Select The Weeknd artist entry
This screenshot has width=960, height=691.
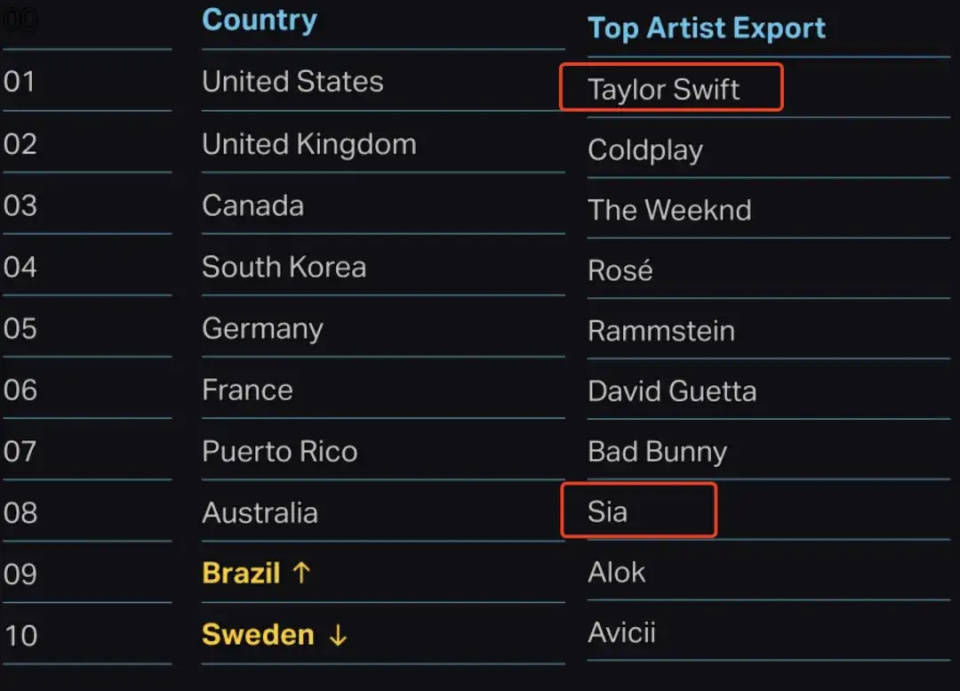(669, 210)
